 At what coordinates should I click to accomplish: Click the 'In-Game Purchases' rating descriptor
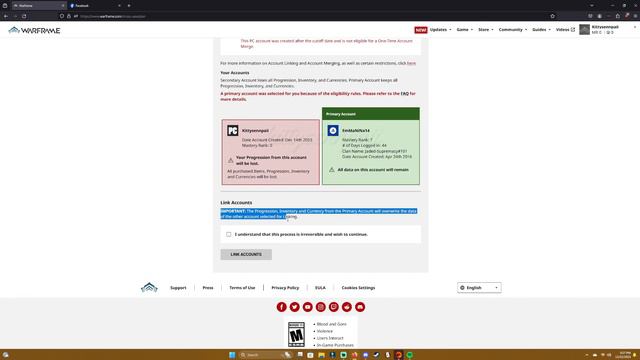coord(335,345)
